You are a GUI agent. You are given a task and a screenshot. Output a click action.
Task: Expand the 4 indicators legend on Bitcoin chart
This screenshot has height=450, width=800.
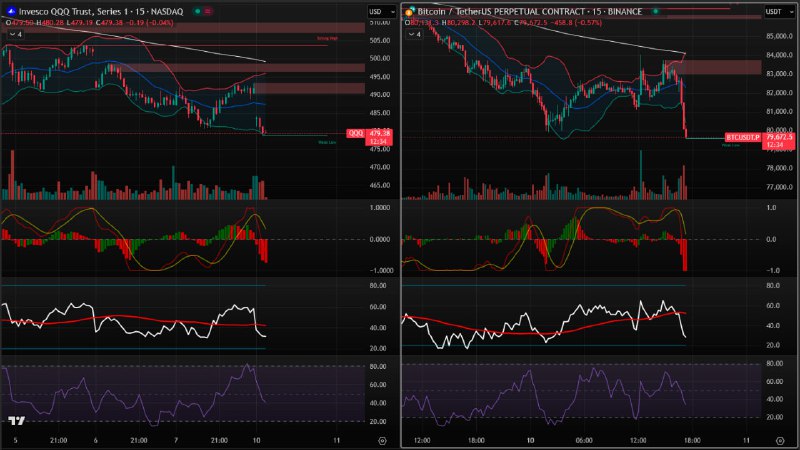click(x=414, y=34)
